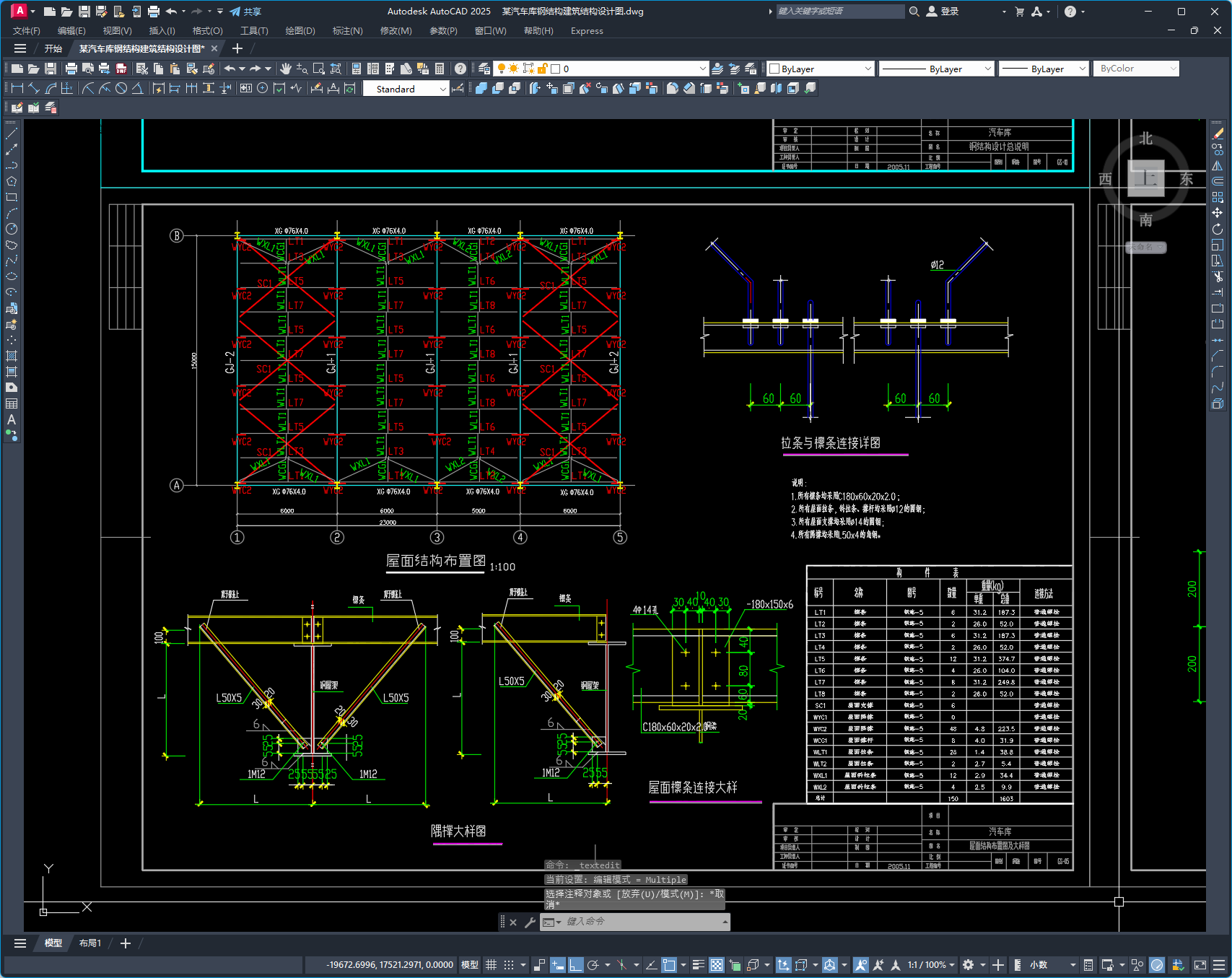Open the QuickCalc calculator
The width and height of the screenshot is (1232, 978).
[440, 69]
